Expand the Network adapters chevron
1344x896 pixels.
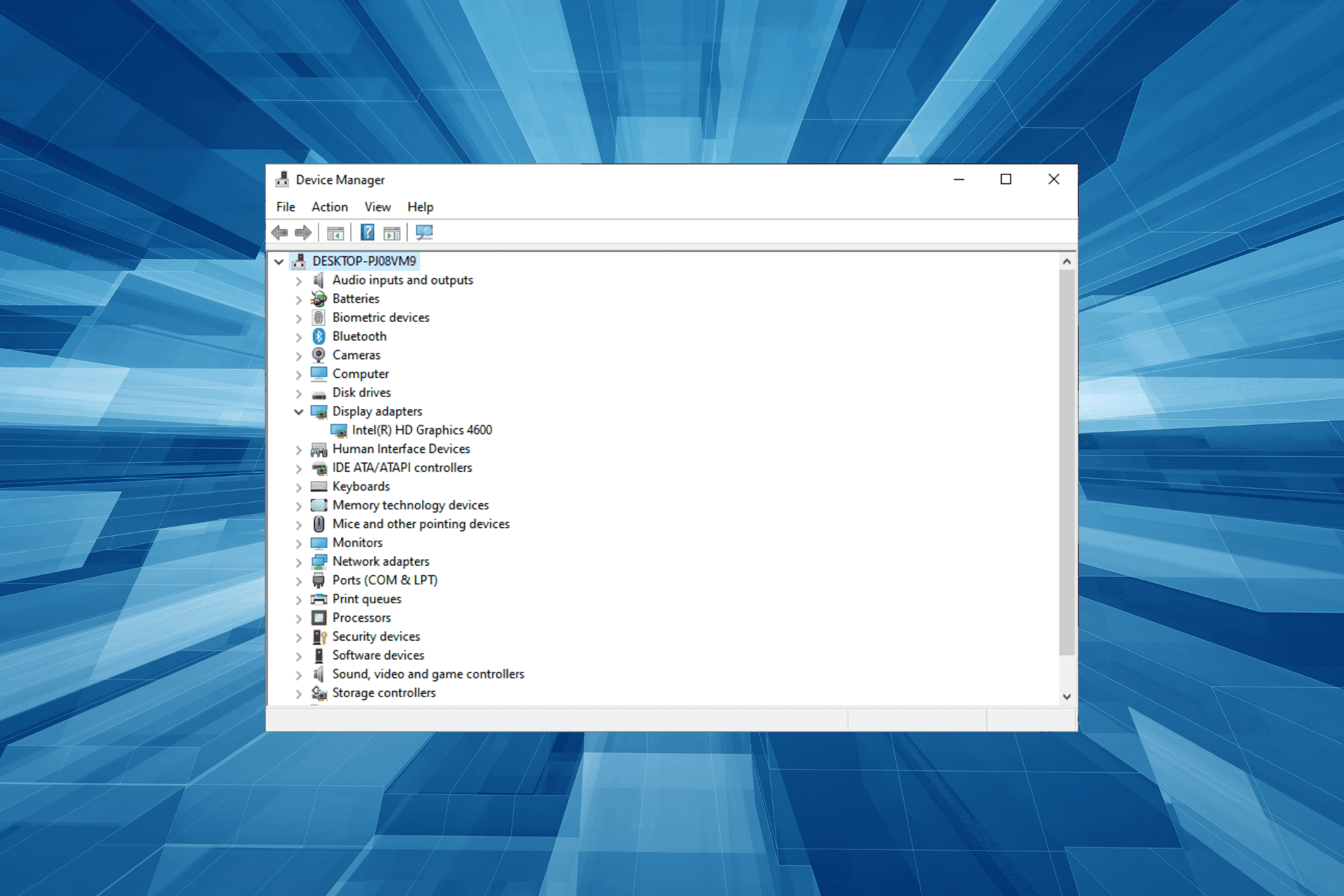tap(299, 562)
